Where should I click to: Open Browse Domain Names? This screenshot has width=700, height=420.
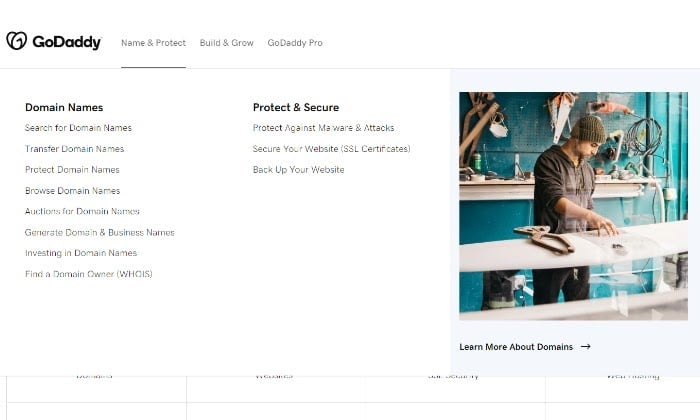point(72,191)
